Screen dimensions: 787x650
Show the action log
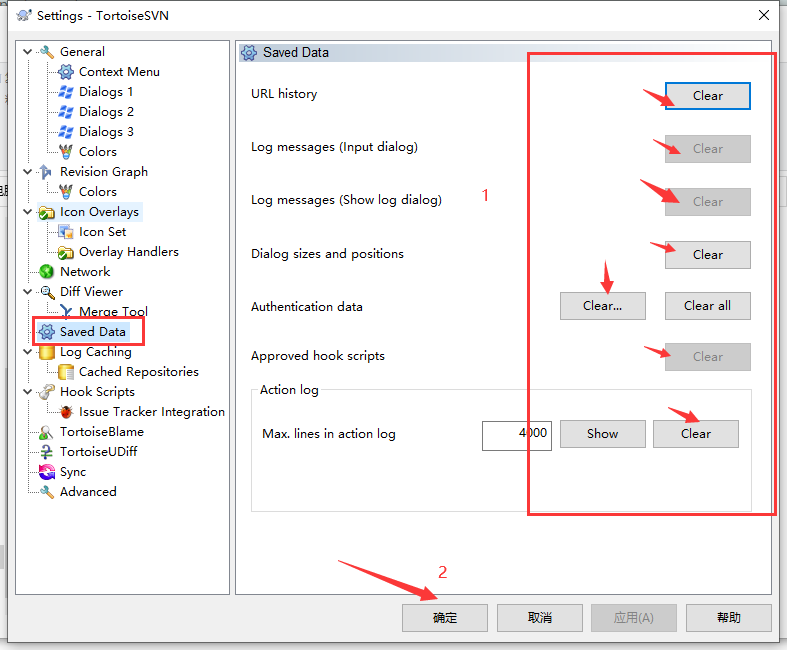(602, 434)
